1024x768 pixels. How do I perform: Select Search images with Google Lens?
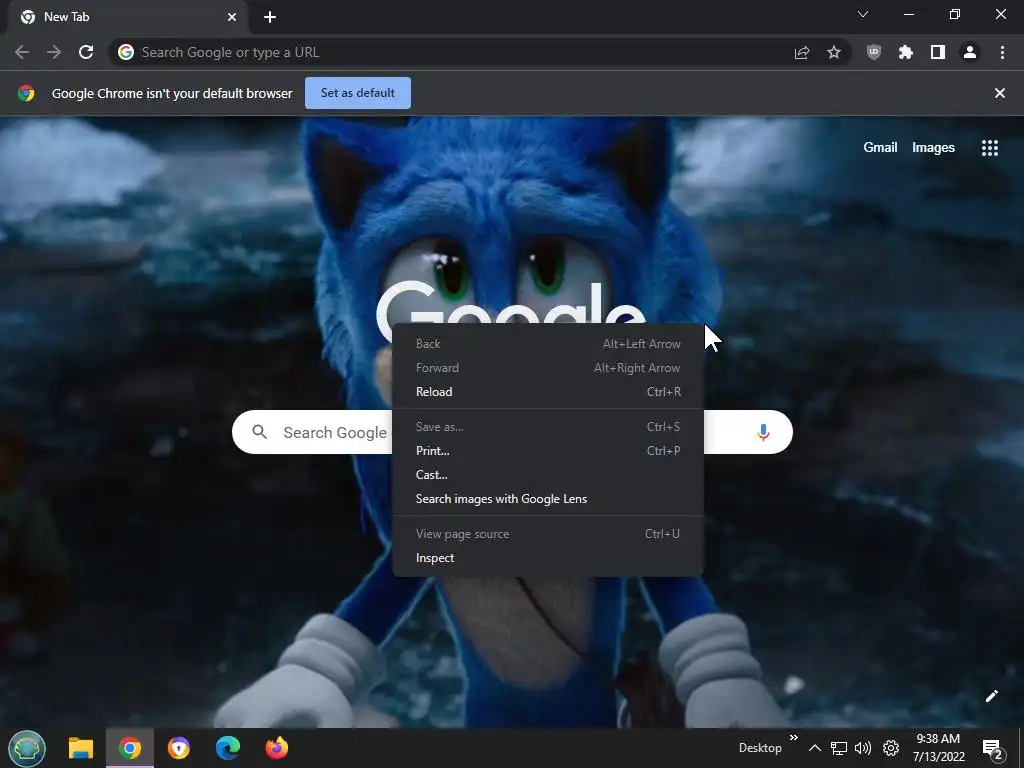tap(548, 499)
